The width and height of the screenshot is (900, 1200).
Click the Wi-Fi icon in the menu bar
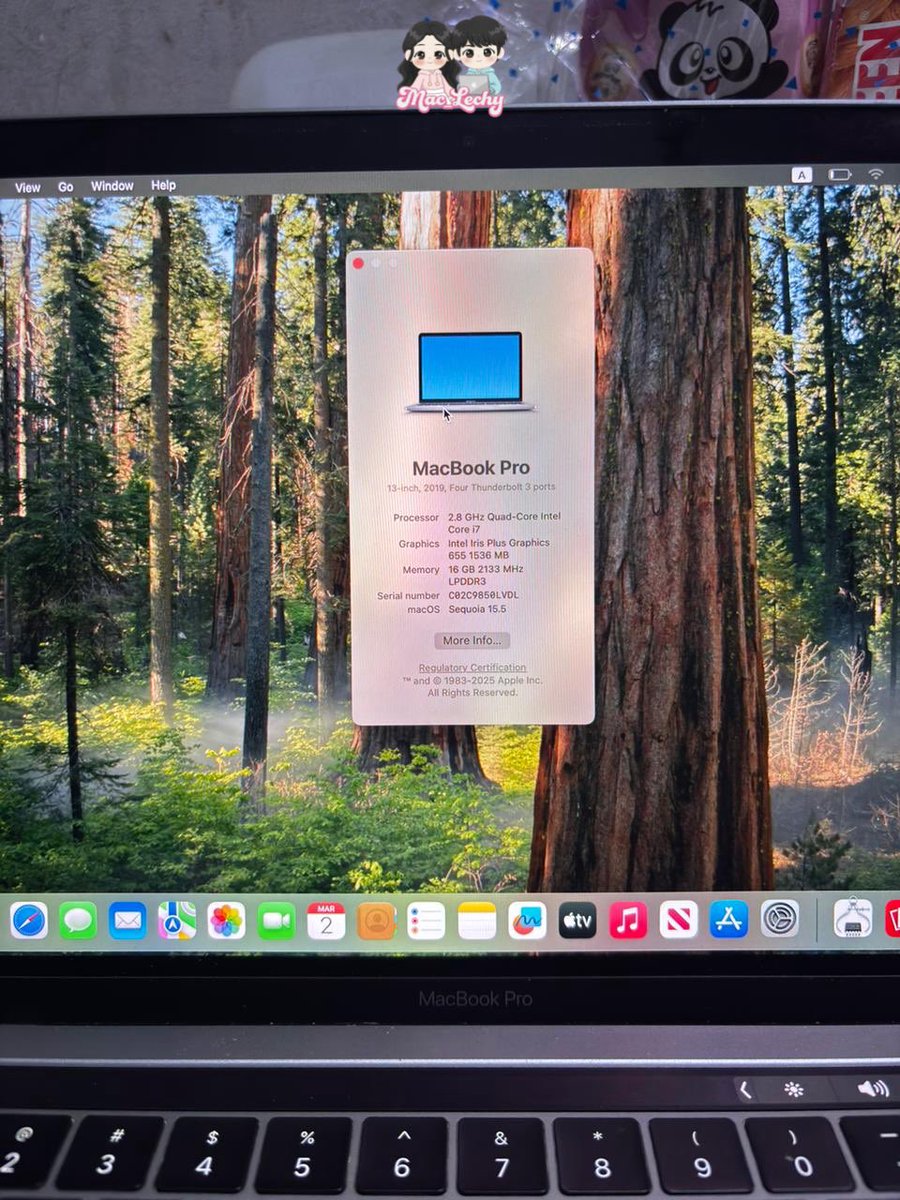coord(876,174)
